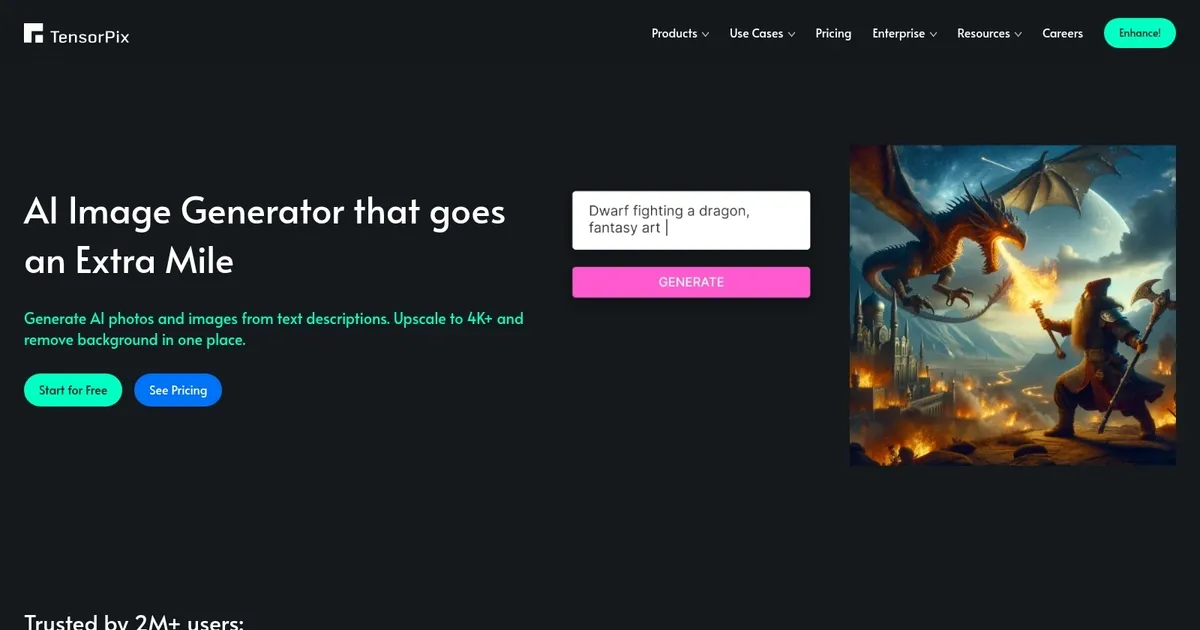The height and width of the screenshot is (630, 1200).
Task: Go to Pricing in the top navigation
Action: click(833, 33)
